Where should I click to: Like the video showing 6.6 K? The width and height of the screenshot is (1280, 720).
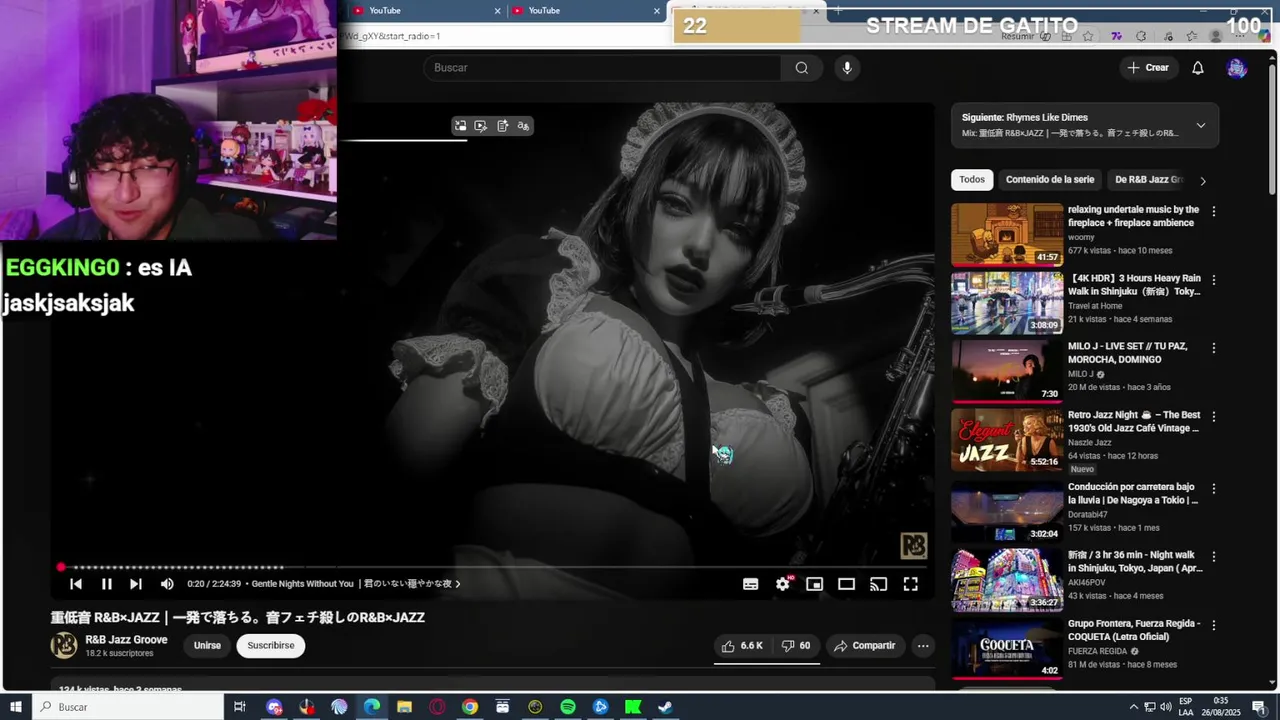(x=742, y=646)
